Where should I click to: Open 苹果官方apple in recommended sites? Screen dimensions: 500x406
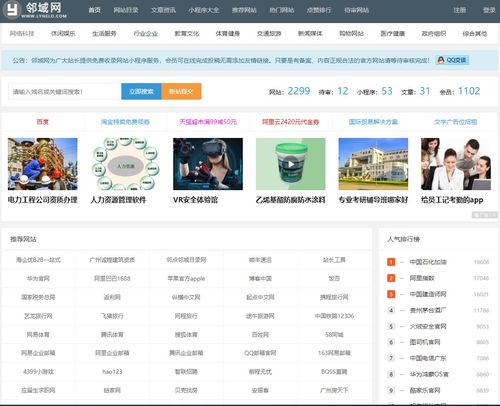point(186,278)
